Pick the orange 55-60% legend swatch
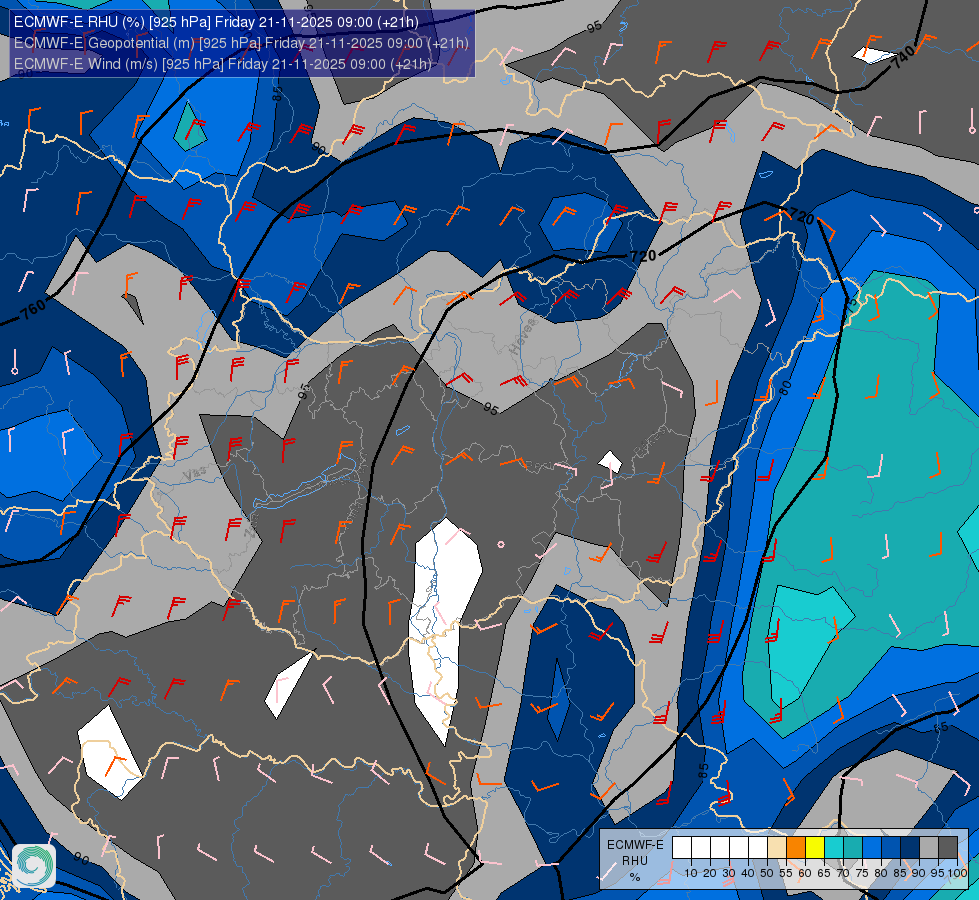979x900 pixels. [796, 848]
